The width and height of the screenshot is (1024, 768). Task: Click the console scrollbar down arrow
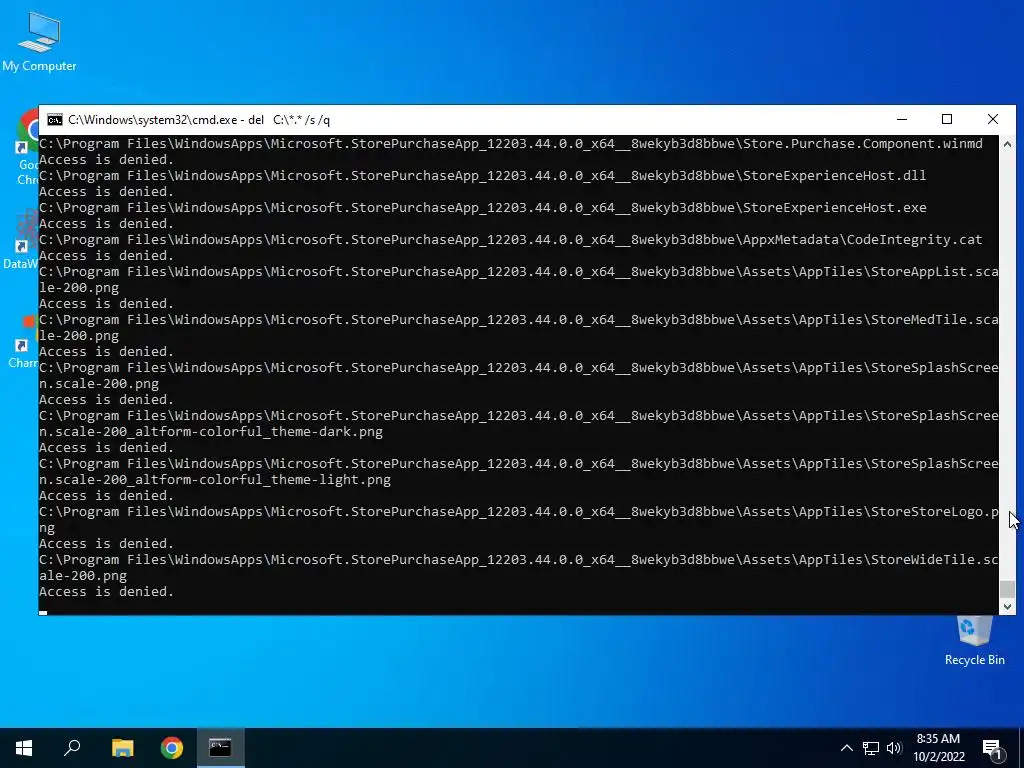coord(1007,607)
